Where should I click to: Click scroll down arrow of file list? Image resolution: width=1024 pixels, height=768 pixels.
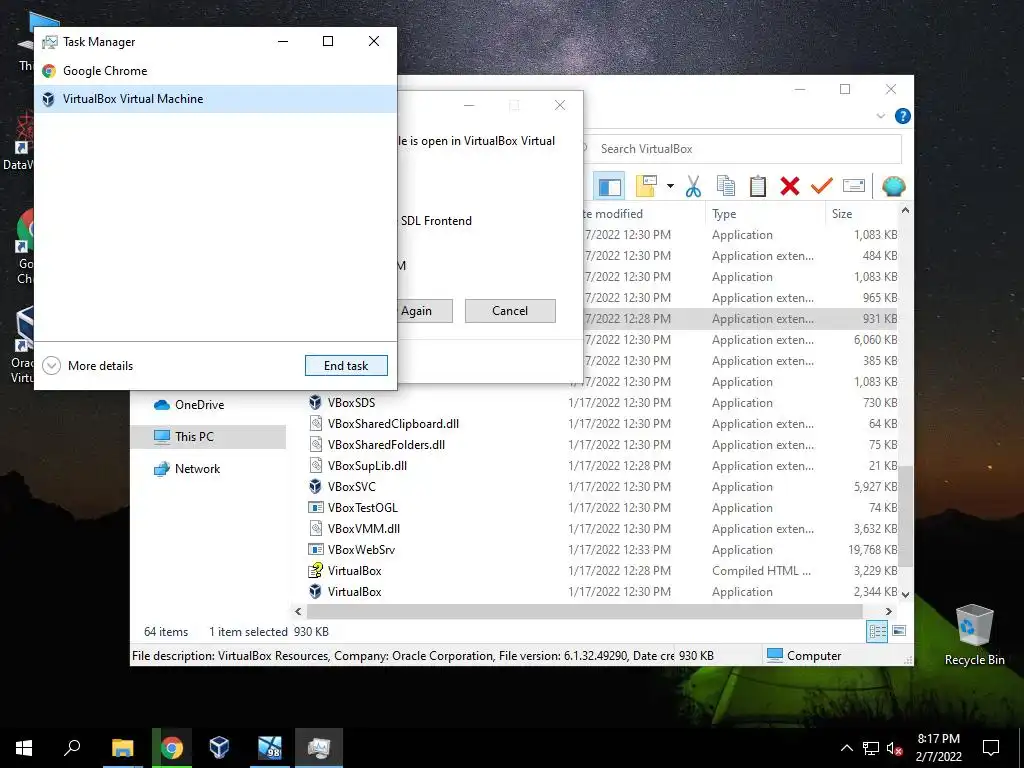905,594
